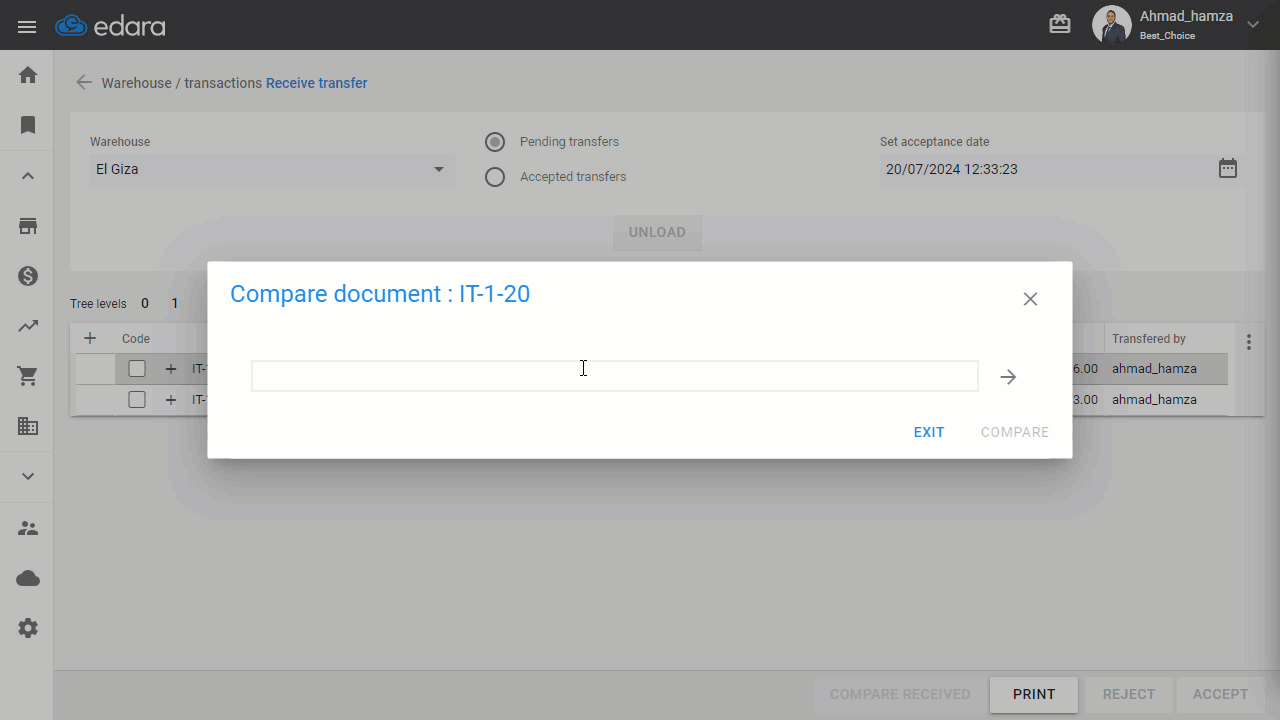The image size is (1280, 720).
Task: Click the EXIT button in the dialog
Action: (x=929, y=432)
